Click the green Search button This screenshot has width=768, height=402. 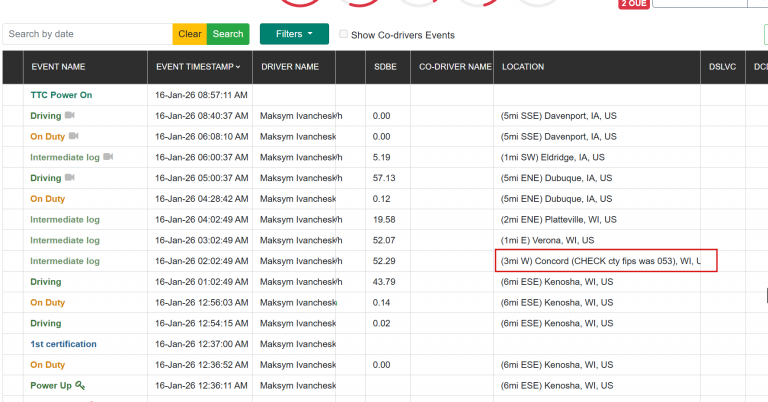228,34
